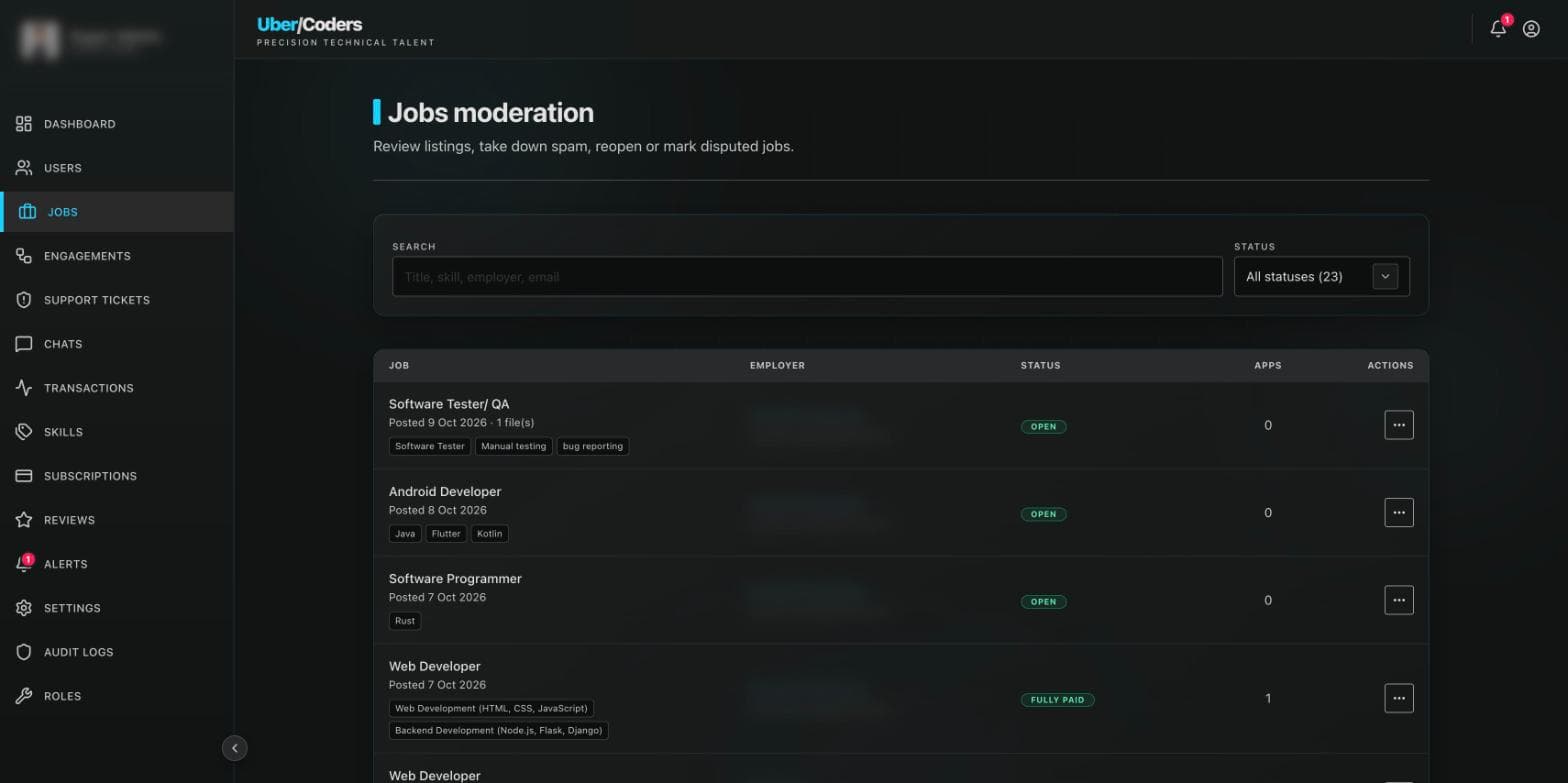This screenshot has width=1568, height=783.
Task: Click the Audit Logs shield icon
Action: click(24, 652)
